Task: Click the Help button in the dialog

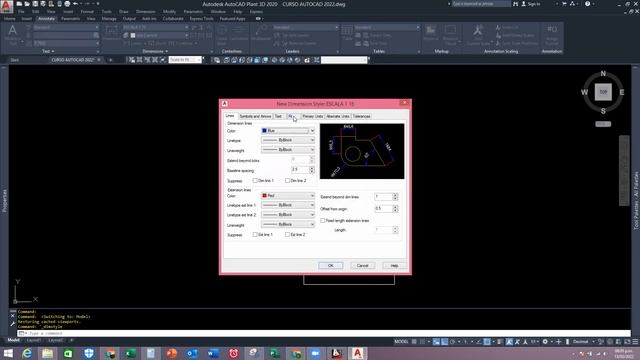Action: point(394,266)
